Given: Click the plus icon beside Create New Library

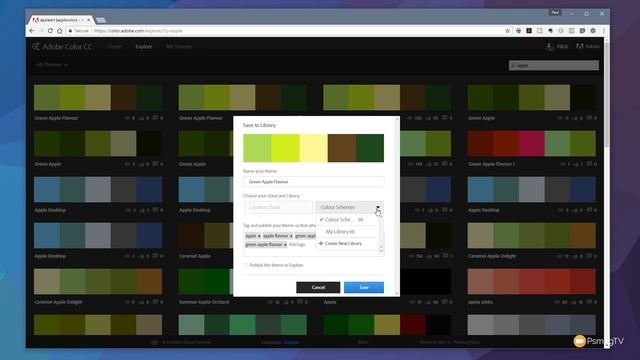Looking at the screenshot, I should [x=321, y=243].
